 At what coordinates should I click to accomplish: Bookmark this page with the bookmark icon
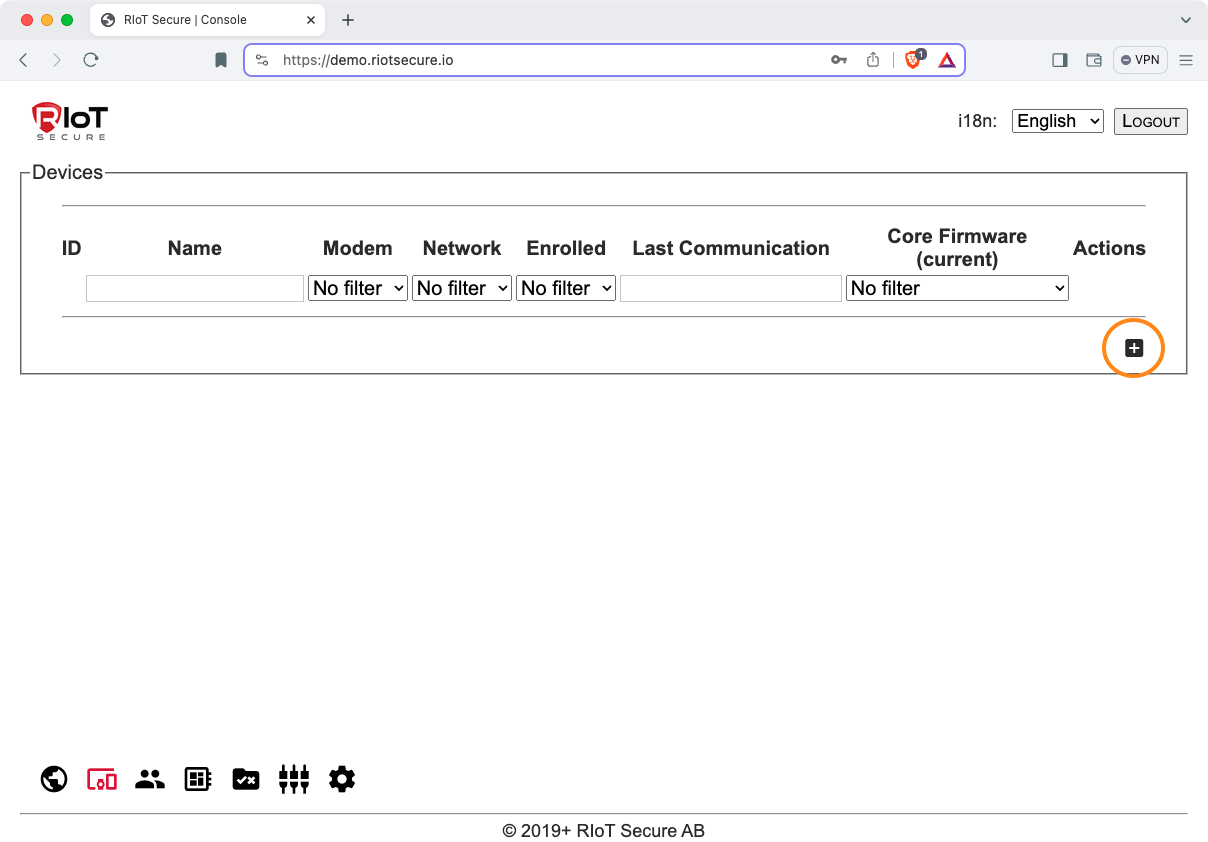click(x=221, y=60)
